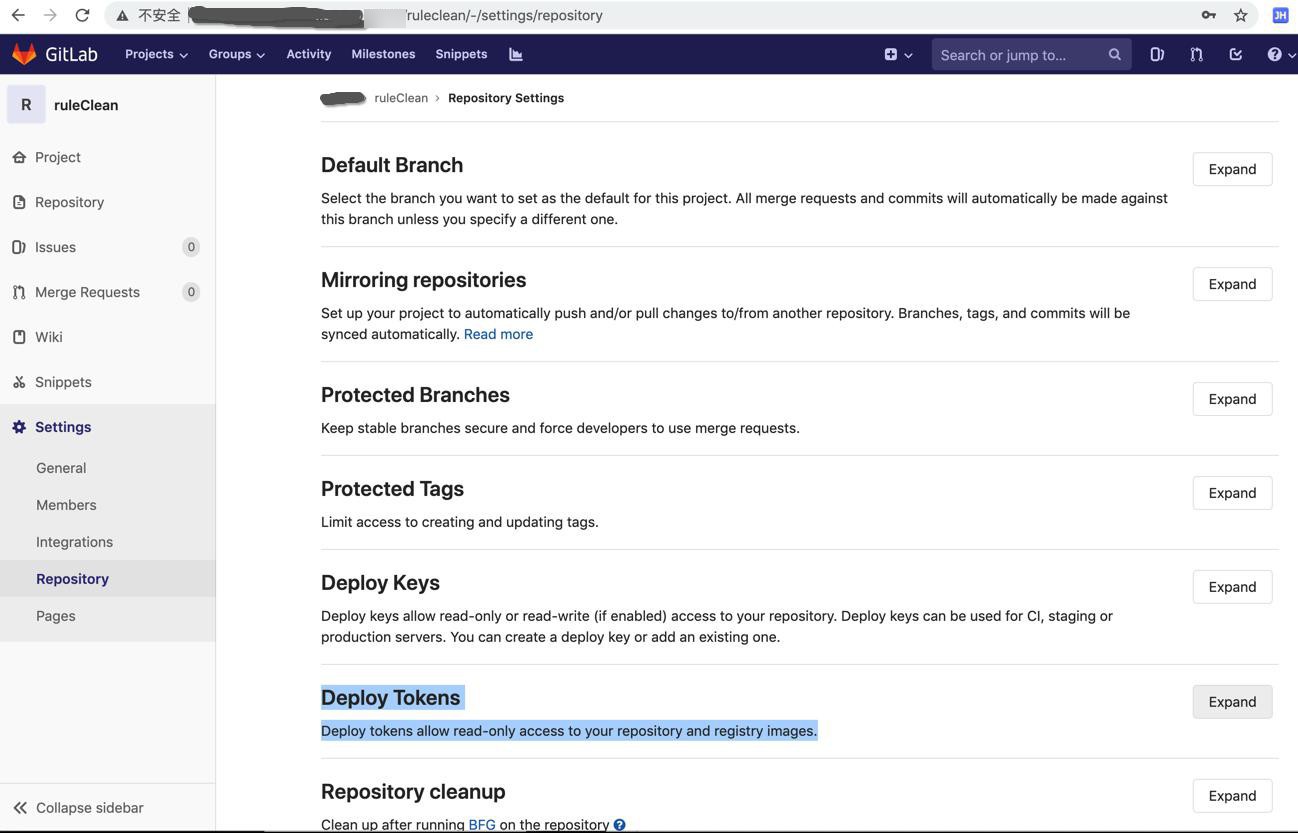Switch to the Members settings page
Viewport: 1298px width, 833px height.
pyautogui.click(x=66, y=505)
